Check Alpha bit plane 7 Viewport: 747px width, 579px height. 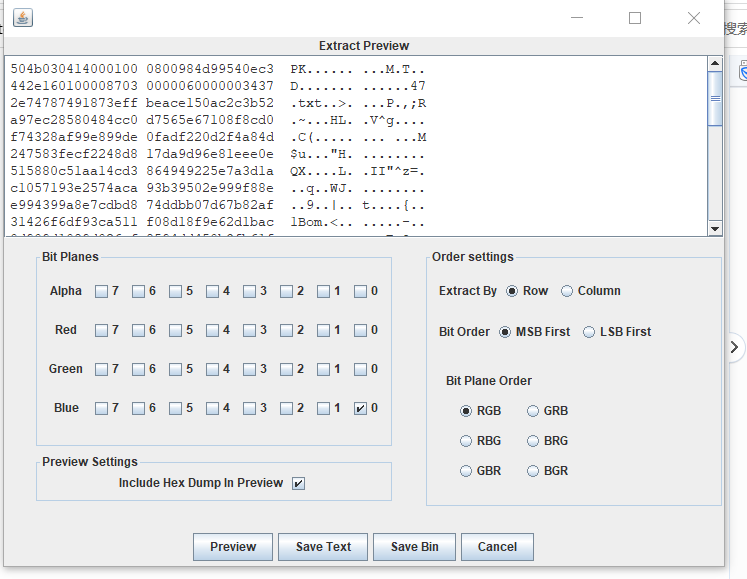click(x=101, y=291)
